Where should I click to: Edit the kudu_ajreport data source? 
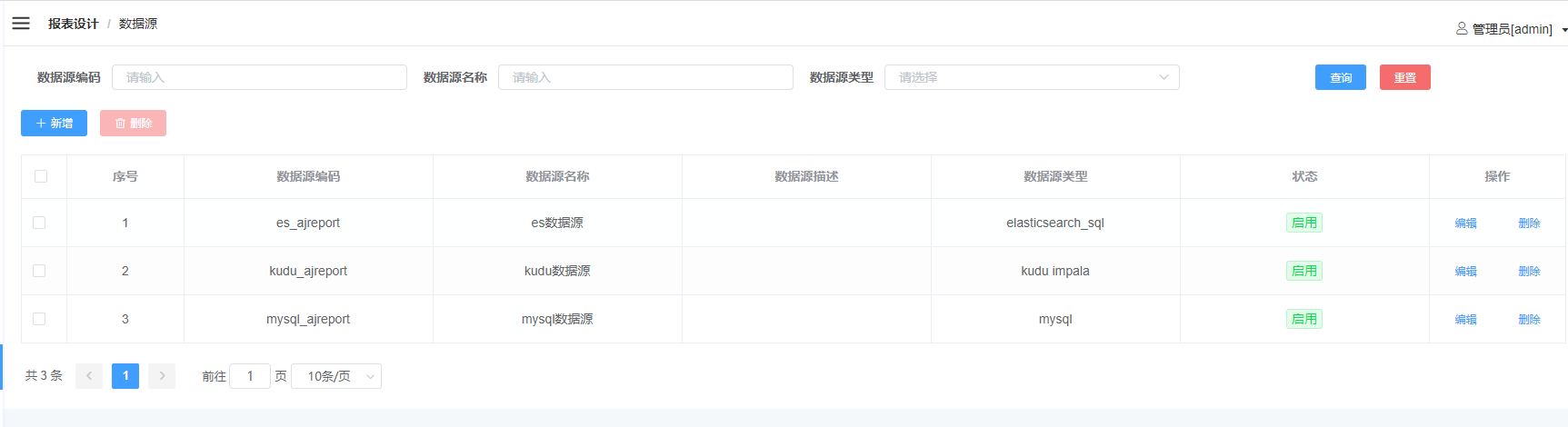tap(1465, 272)
